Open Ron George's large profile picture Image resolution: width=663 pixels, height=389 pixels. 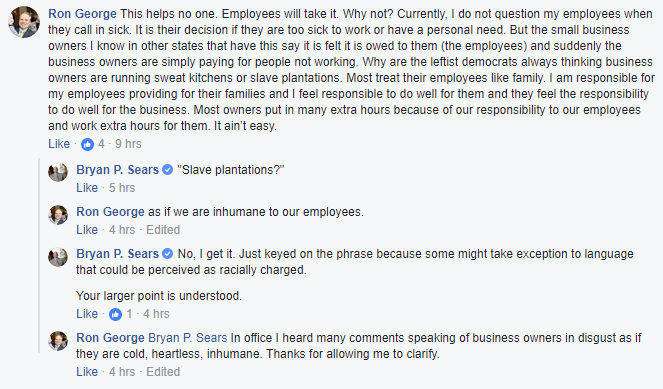click(24, 22)
